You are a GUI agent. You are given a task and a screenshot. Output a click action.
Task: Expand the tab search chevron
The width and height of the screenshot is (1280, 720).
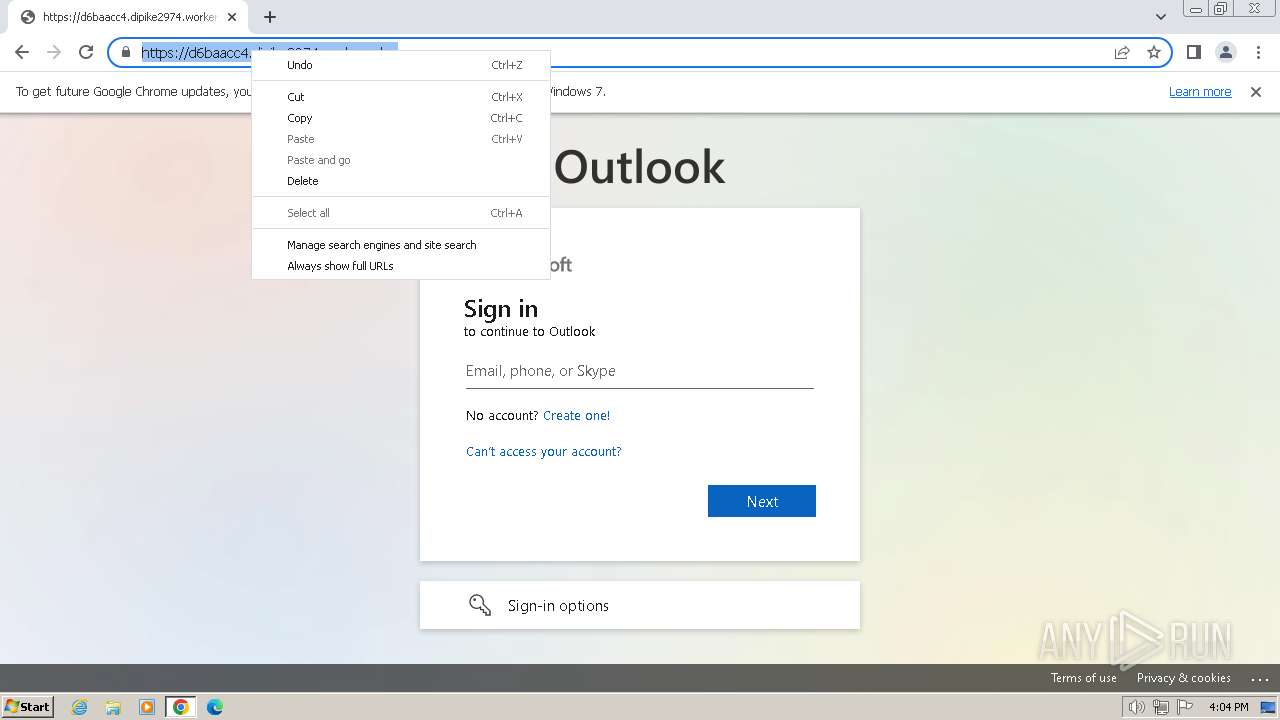coord(1160,16)
